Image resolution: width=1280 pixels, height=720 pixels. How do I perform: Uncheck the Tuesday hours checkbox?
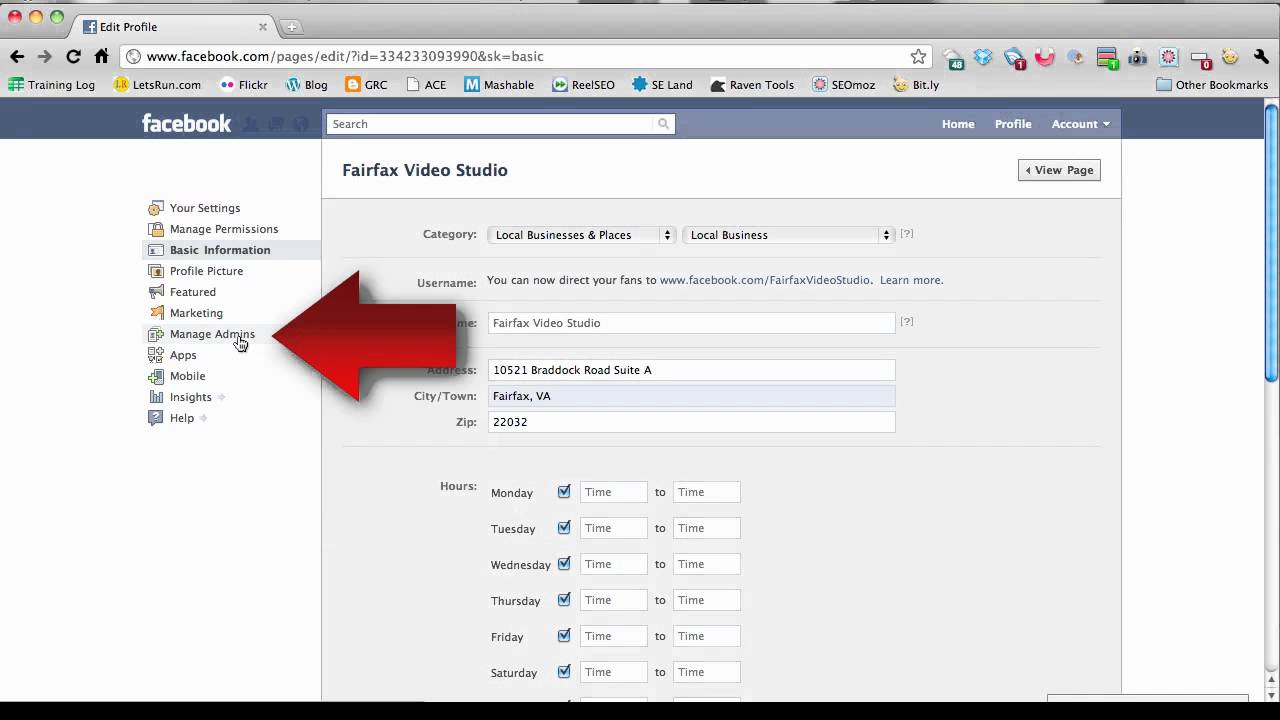coord(564,527)
